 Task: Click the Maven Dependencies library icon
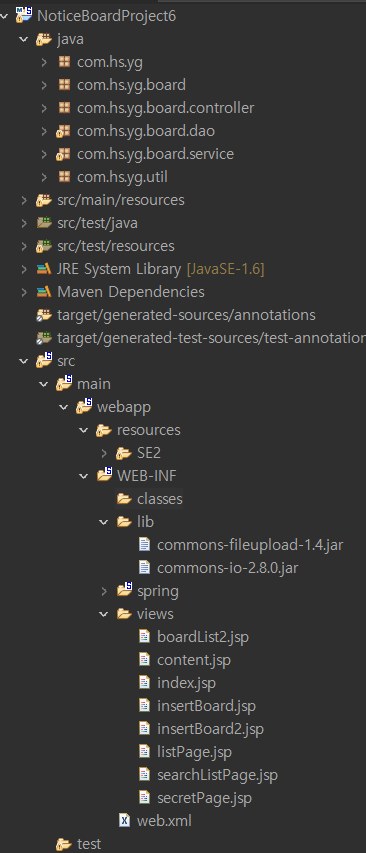[44, 292]
